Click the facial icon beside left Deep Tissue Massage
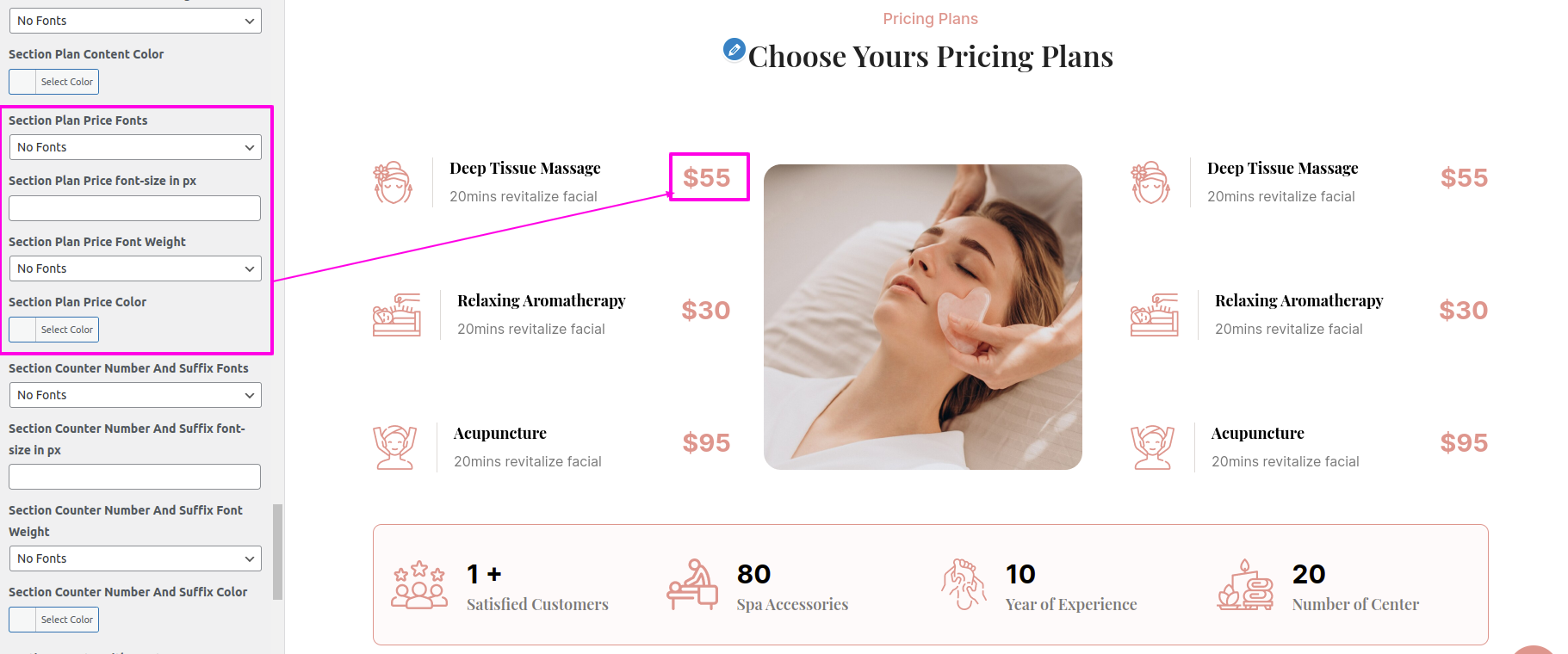This screenshot has height=654, width=1568. click(x=393, y=182)
